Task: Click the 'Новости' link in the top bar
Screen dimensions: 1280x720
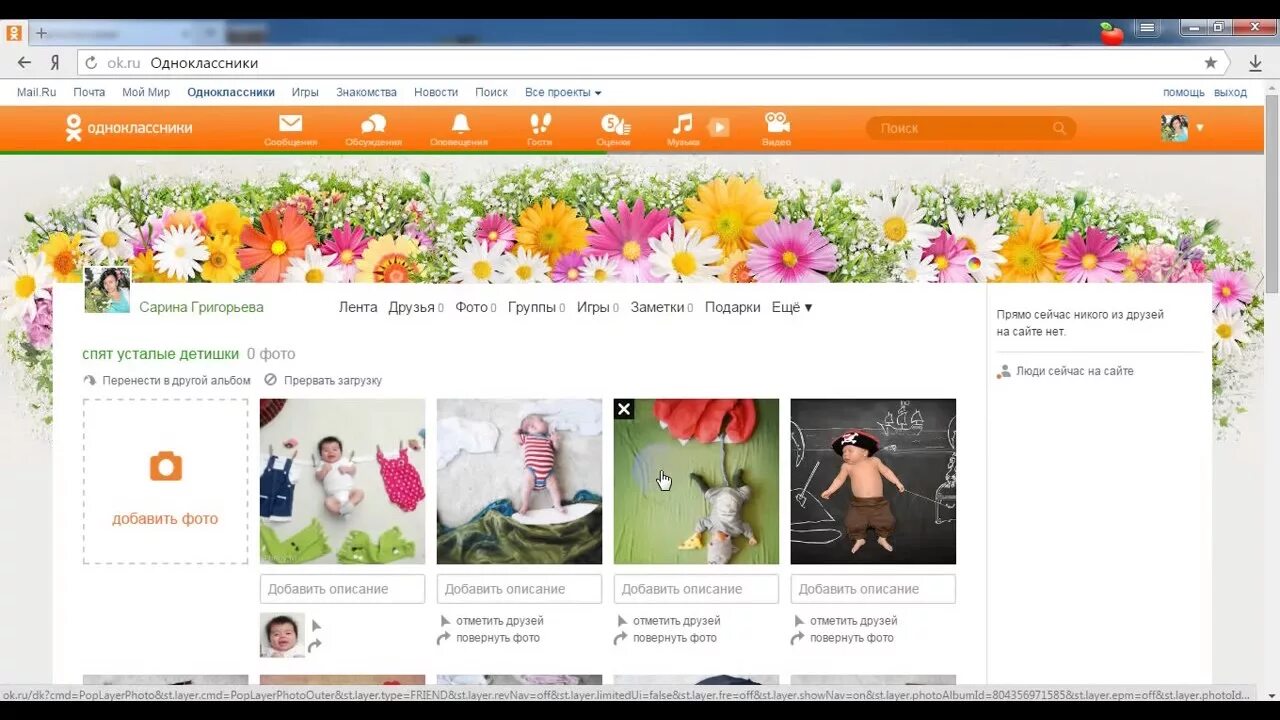Action: click(436, 92)
